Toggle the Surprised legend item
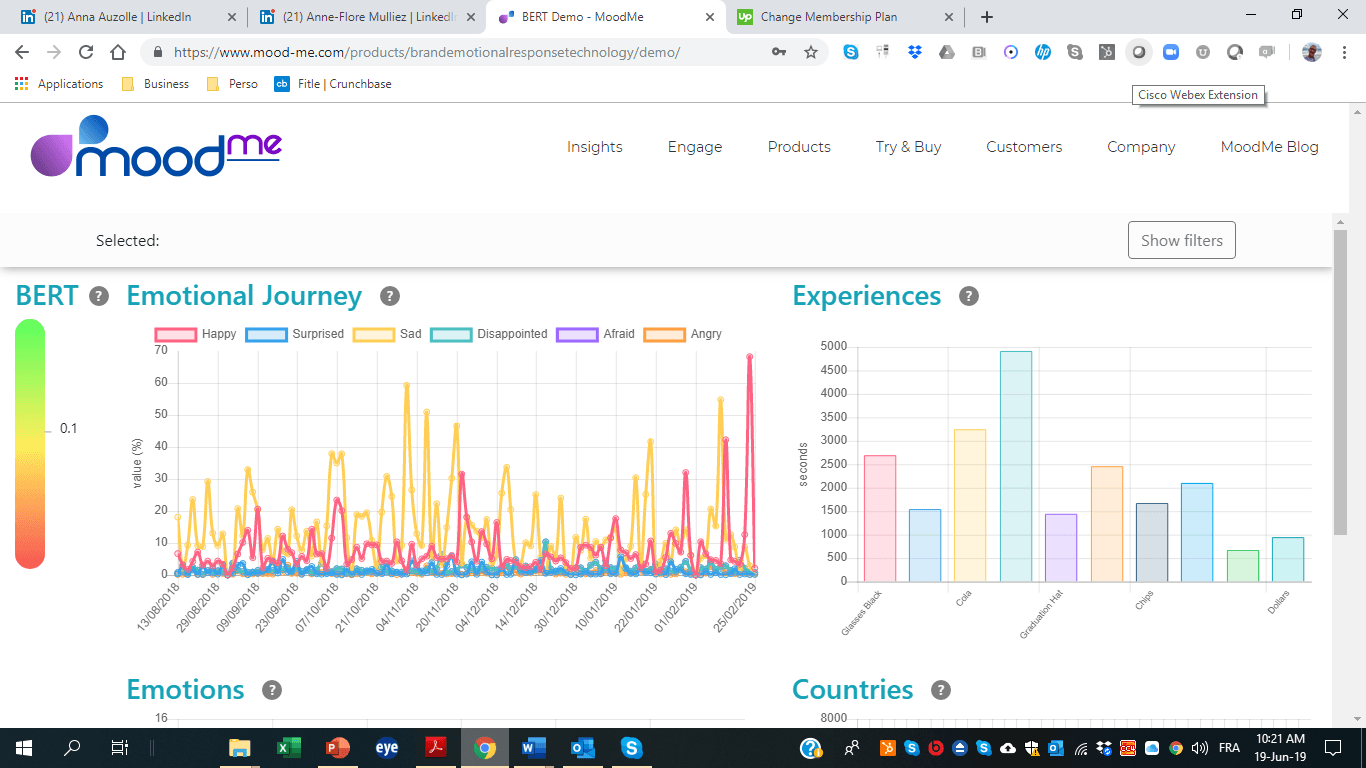Image resolution: width=1366 pixels, height=768 pixels. coord(295,334)
